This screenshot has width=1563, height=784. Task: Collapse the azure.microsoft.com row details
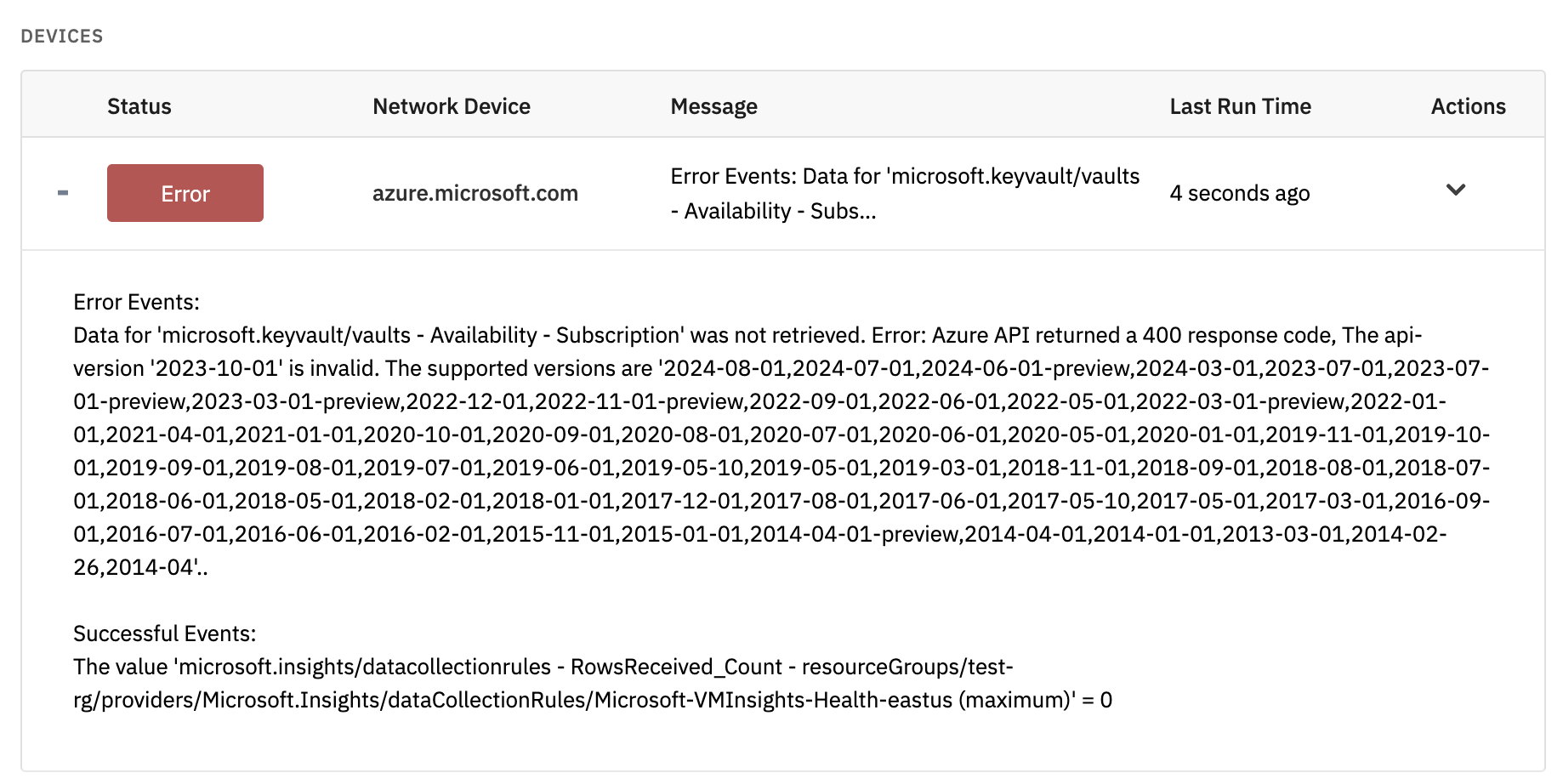point(63,193)
